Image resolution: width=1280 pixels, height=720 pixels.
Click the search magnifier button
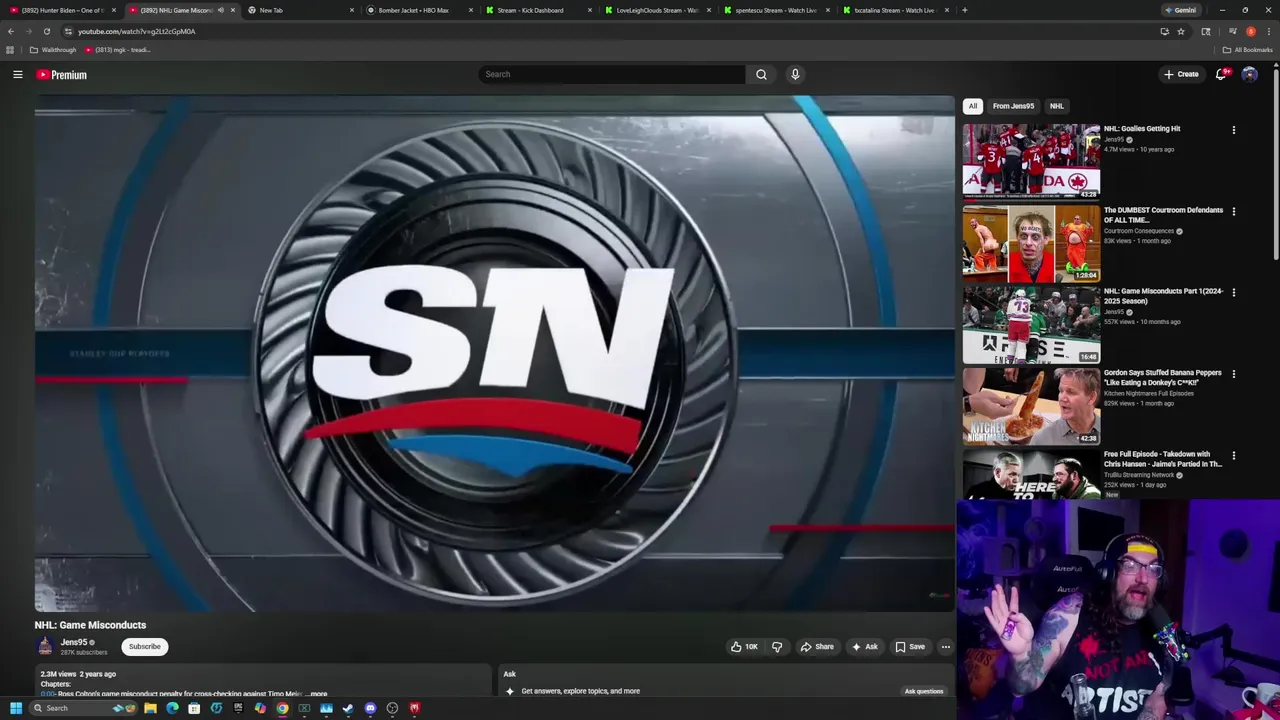tap(761, 74)
